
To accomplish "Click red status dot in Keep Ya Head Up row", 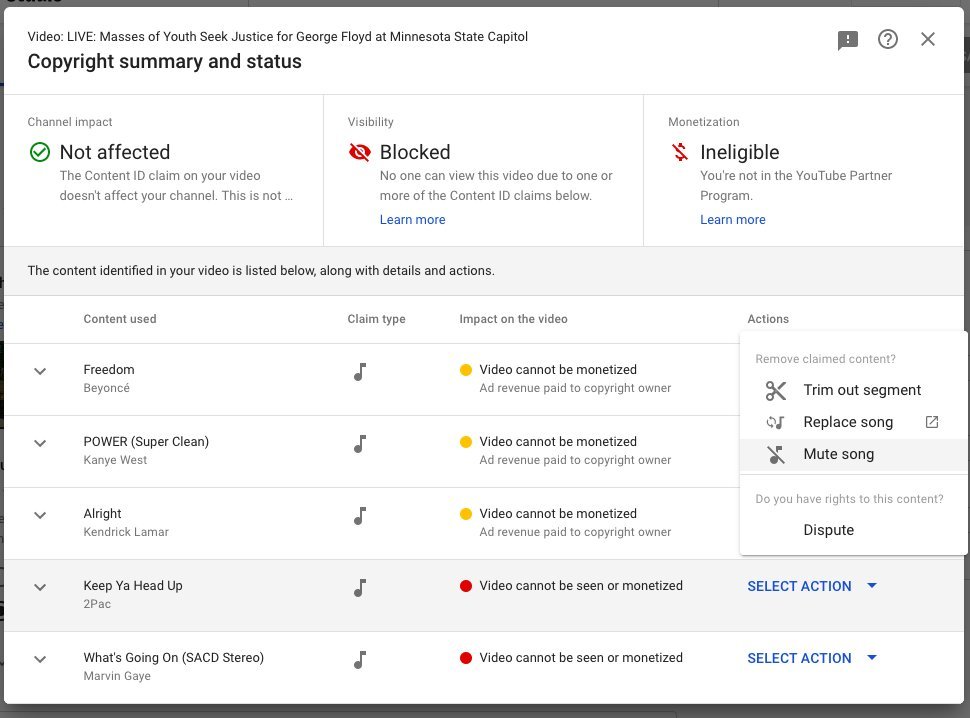I will click(466, 586).
